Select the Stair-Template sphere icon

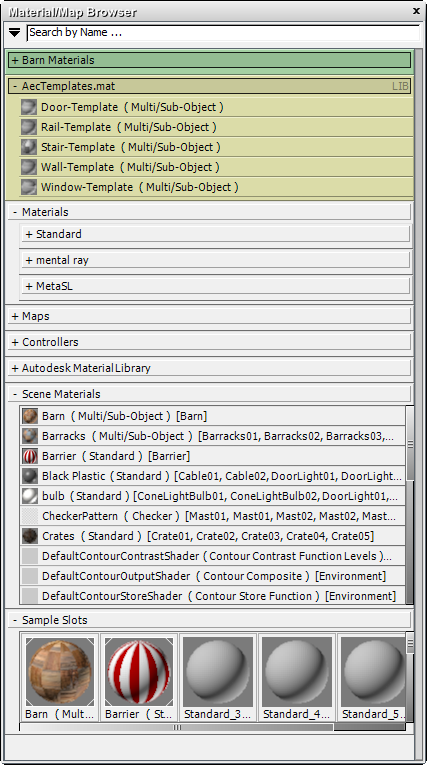[29, 147]
